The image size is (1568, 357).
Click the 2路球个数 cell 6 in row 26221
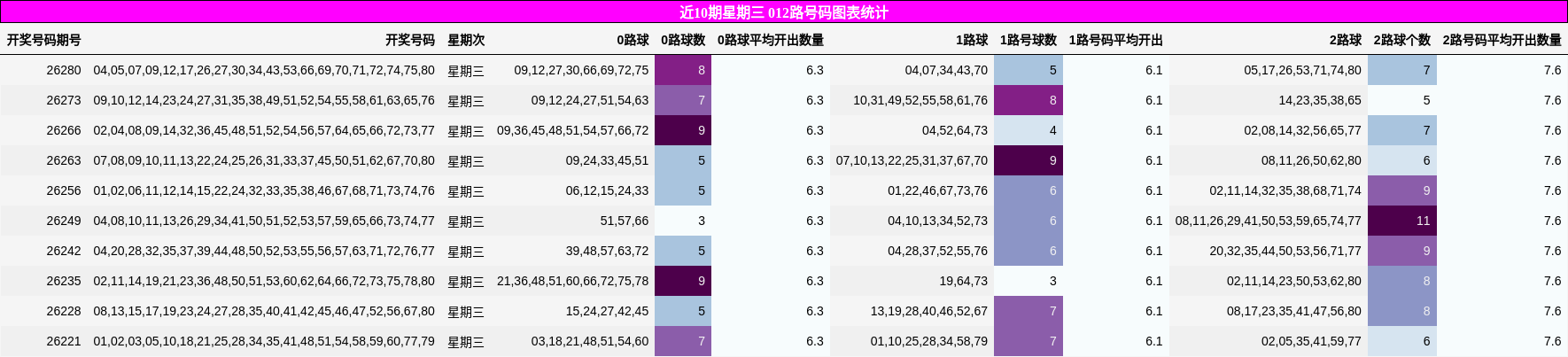coord(1402,341)
